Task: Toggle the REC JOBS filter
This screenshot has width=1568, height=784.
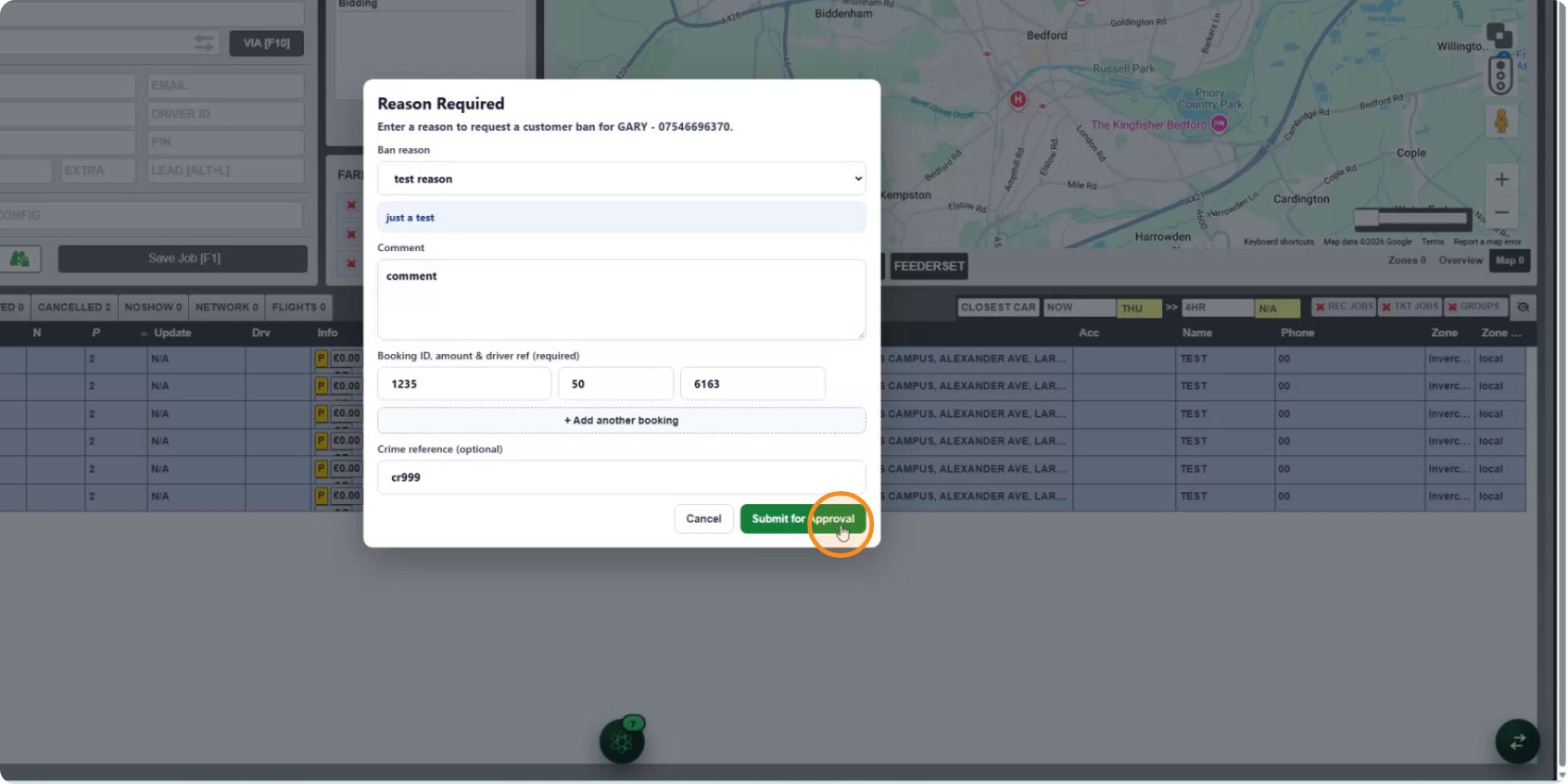Action: point(1344,307)
